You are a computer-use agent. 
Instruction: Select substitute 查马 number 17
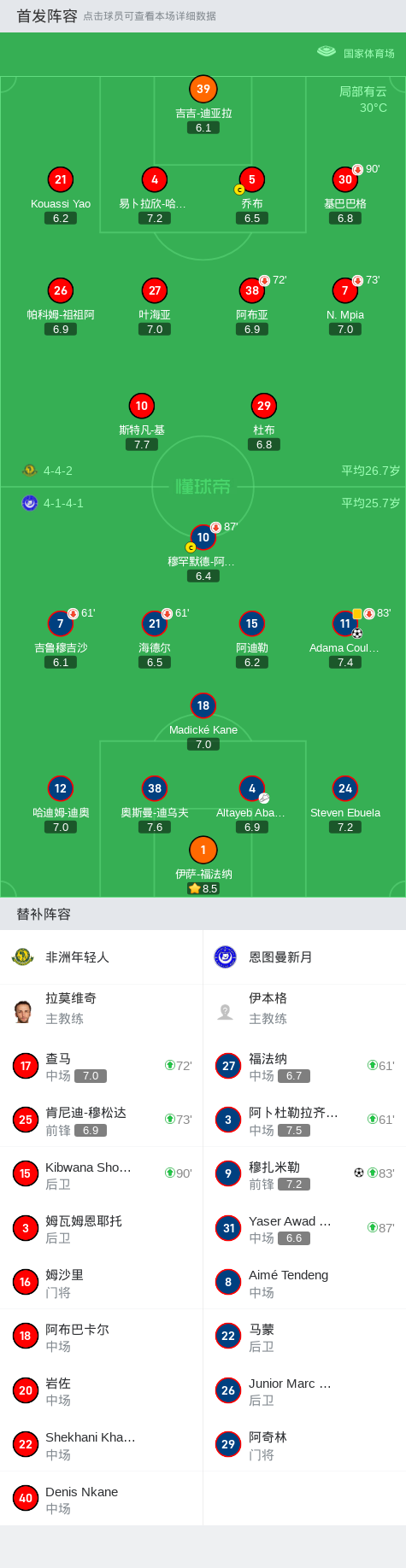[101, 1066]
